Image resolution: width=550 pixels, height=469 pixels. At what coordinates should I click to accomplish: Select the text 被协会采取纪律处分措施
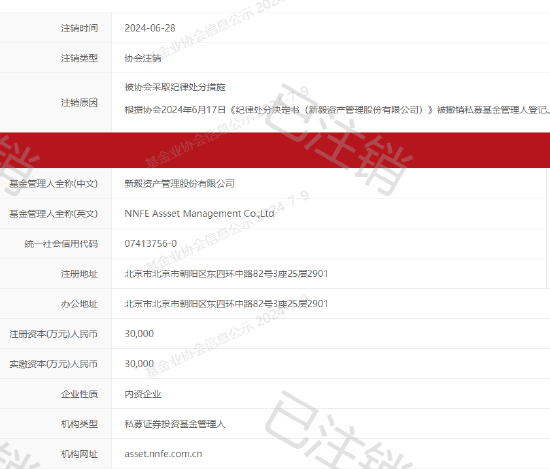pyautogui.click(x=175, y=87)
